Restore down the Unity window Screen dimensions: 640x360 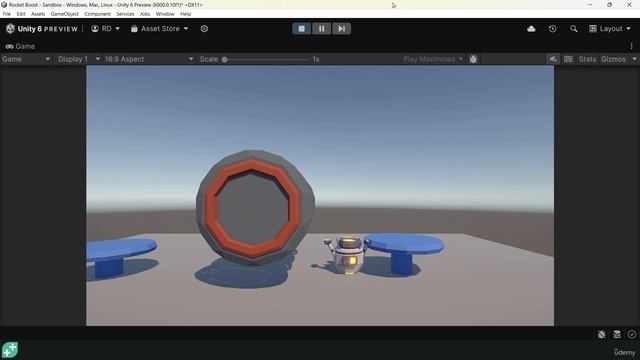click(609, 4)
